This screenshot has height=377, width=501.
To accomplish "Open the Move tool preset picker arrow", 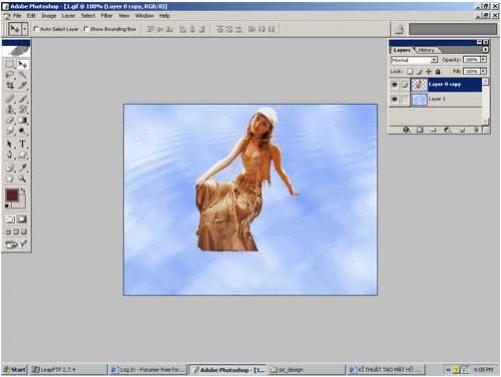I will click(25, 29).
